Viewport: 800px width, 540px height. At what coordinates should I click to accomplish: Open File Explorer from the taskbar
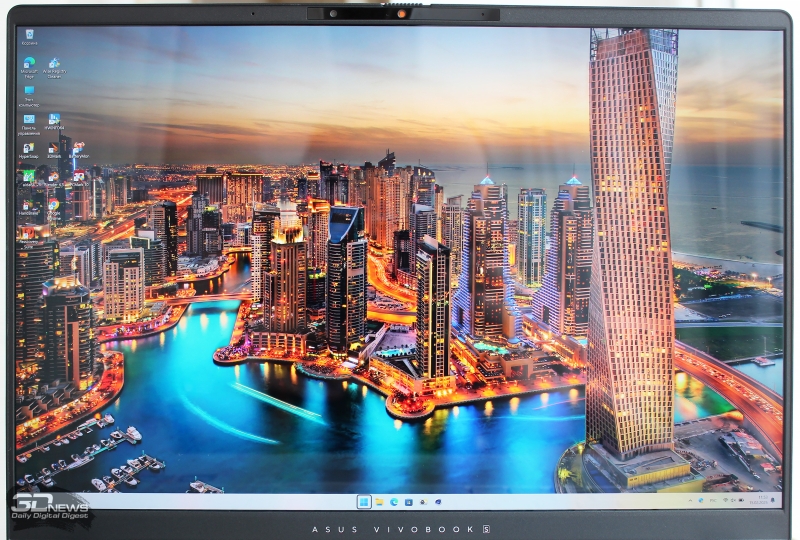point(379,500)
